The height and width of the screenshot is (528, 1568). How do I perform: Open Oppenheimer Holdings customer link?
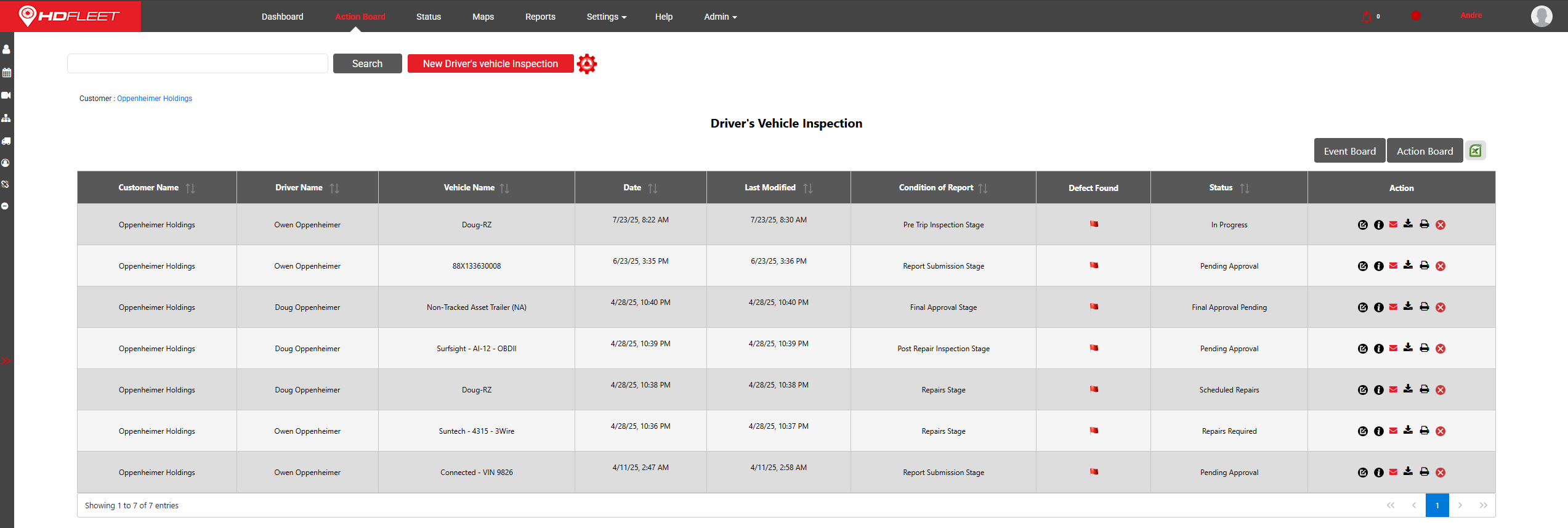pos(155,99)
